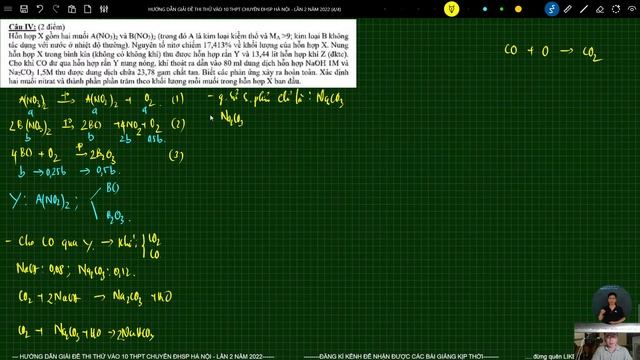Select the yellow pen tool circle
This screenshot has width=640, height=360.
[451, 9]
